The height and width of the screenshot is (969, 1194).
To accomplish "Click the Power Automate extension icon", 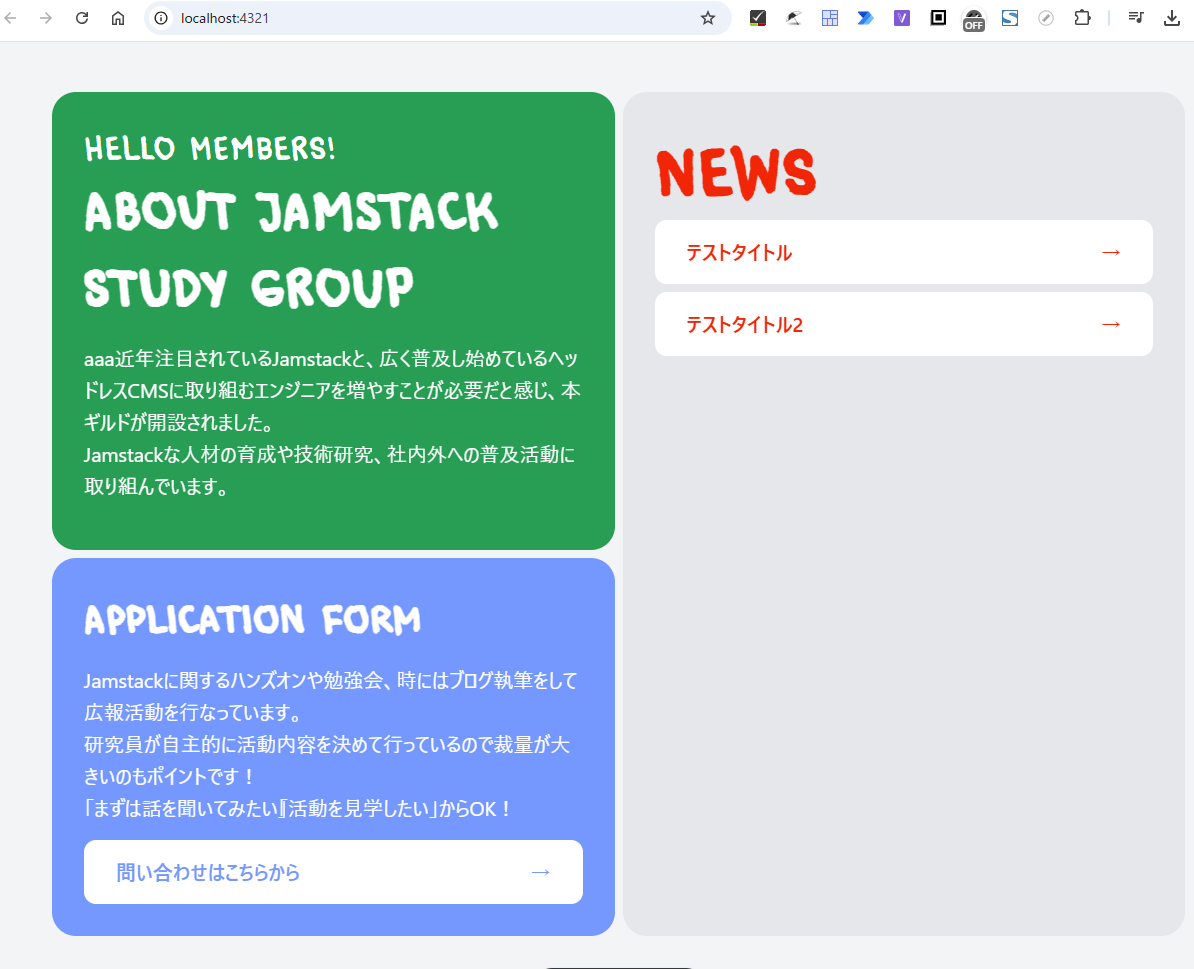I will coord(865,18).
